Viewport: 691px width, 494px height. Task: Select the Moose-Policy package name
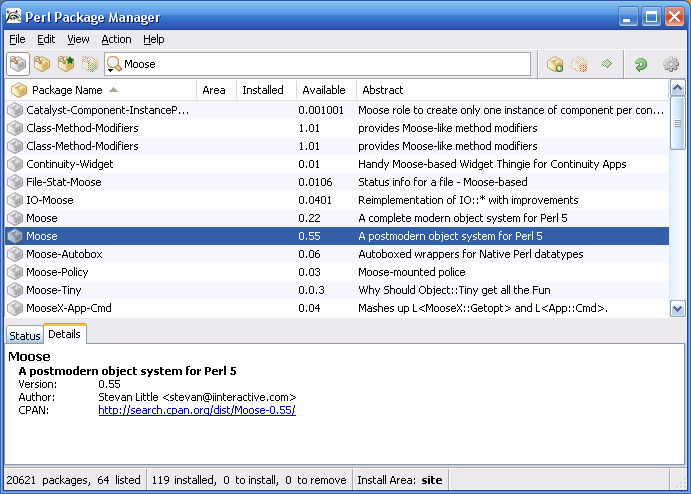(57, 272)
